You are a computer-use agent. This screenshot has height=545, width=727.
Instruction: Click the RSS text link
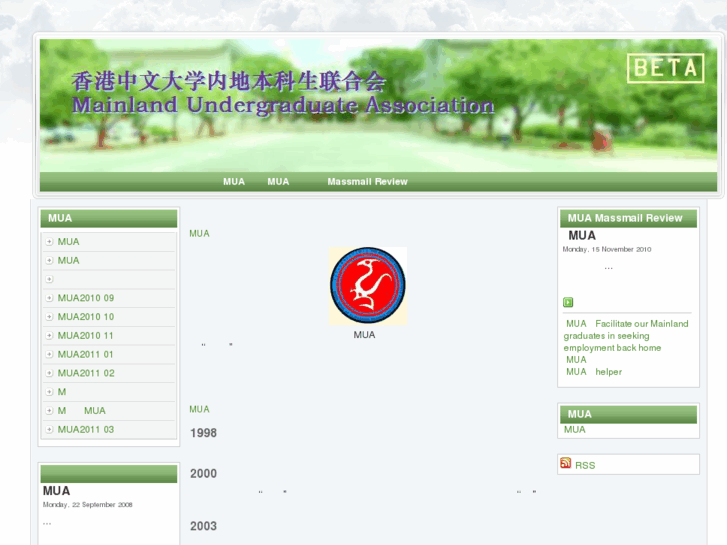tap(585, 465)
